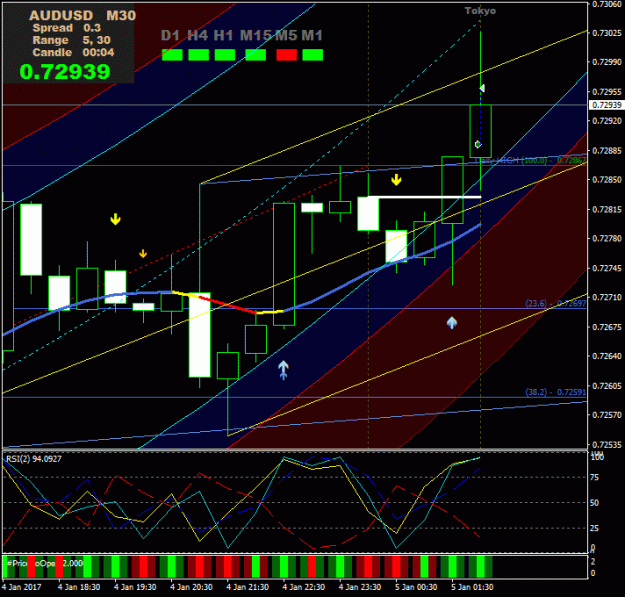Click the 4 Jan 2017 date label

click(21, 587)
